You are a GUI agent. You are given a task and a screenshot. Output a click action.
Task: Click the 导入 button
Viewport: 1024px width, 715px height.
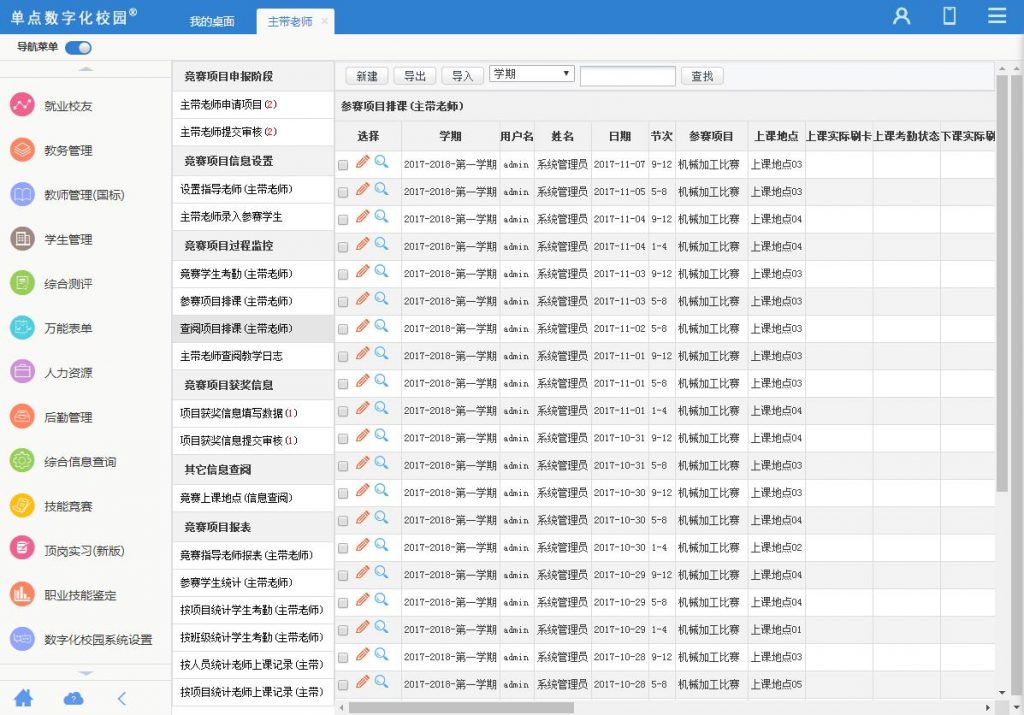click(462, 76)
